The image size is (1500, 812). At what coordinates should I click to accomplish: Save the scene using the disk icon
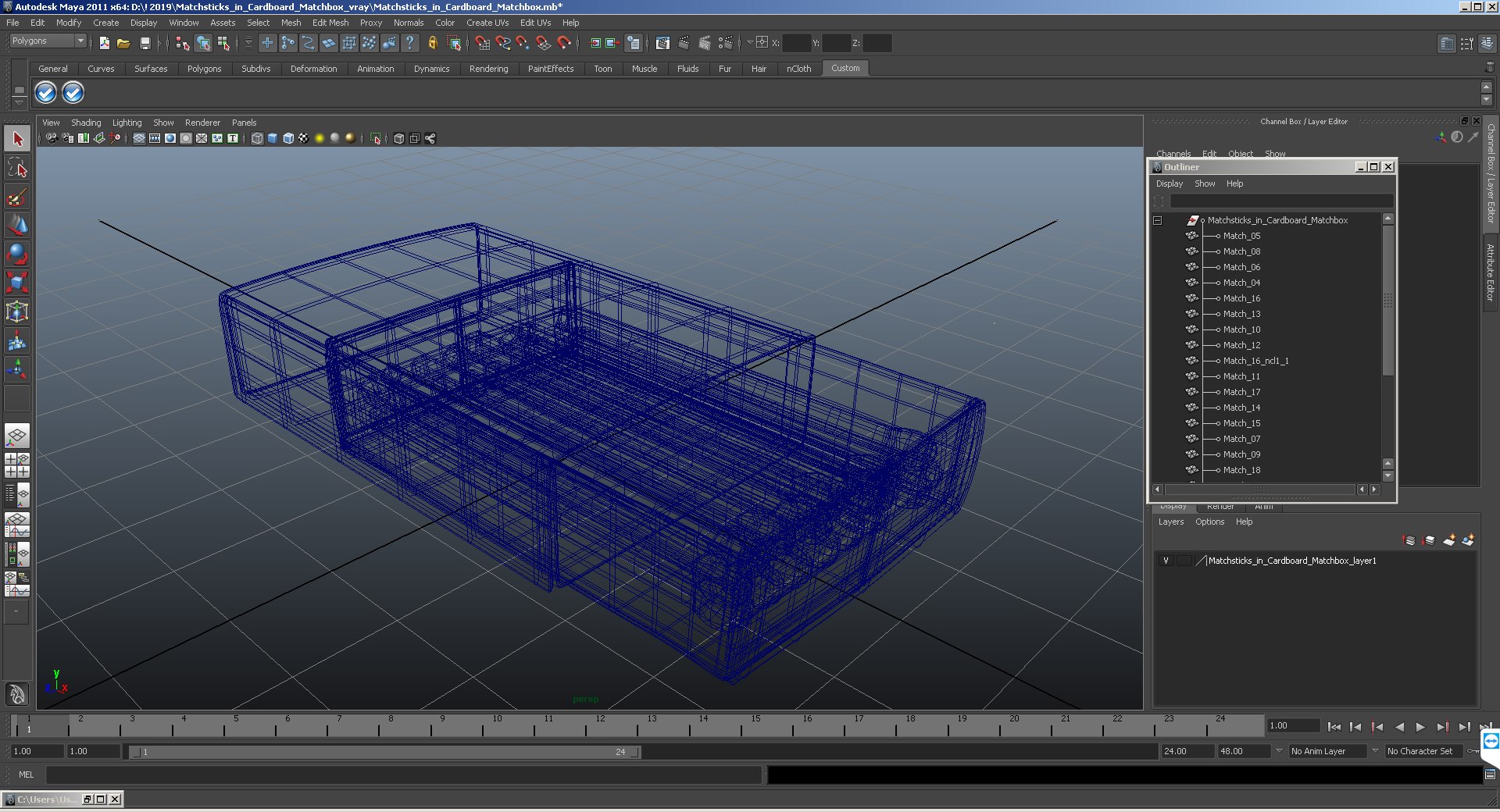click(x=145, y=43)
